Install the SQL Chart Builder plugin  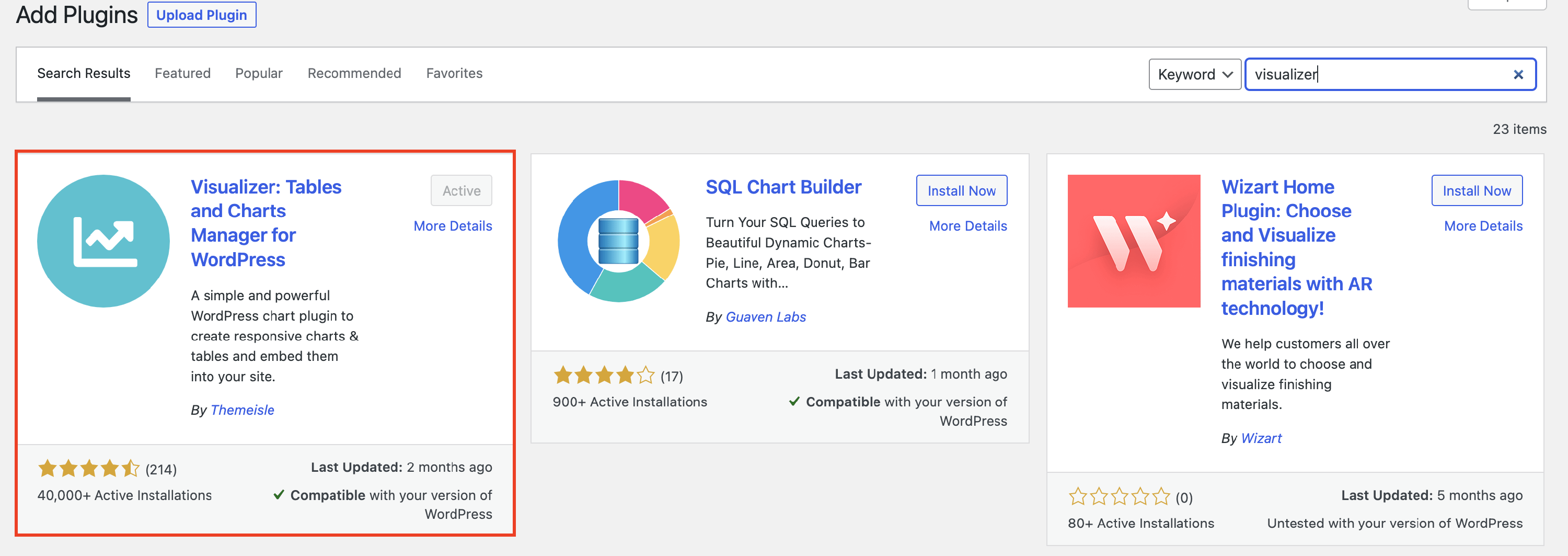click(961, 190)
